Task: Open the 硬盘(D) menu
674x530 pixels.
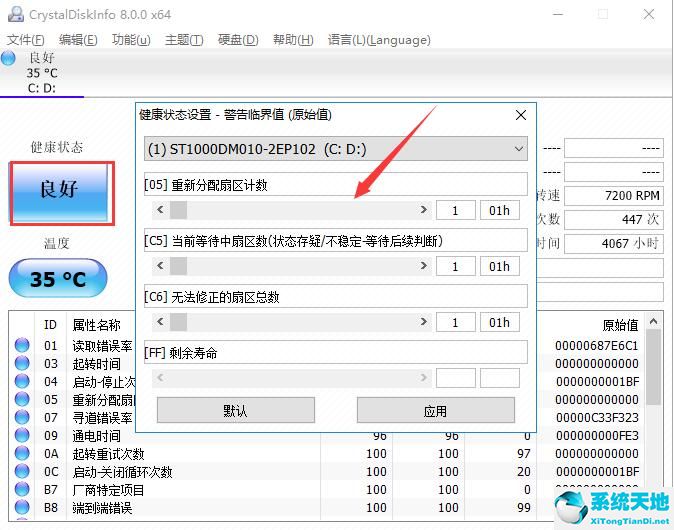Action: [x=238, y=40]
